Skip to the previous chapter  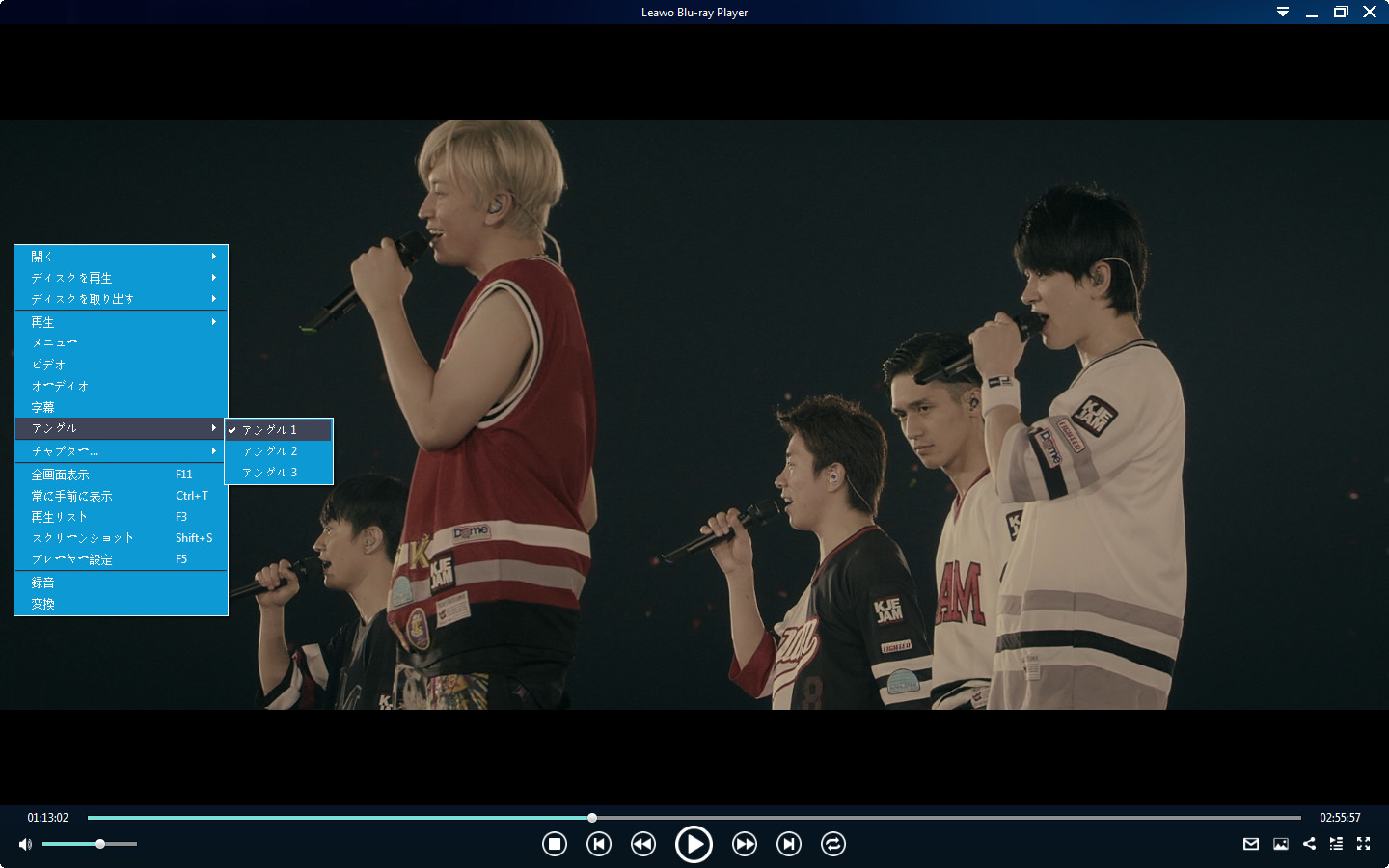[599, 844]
